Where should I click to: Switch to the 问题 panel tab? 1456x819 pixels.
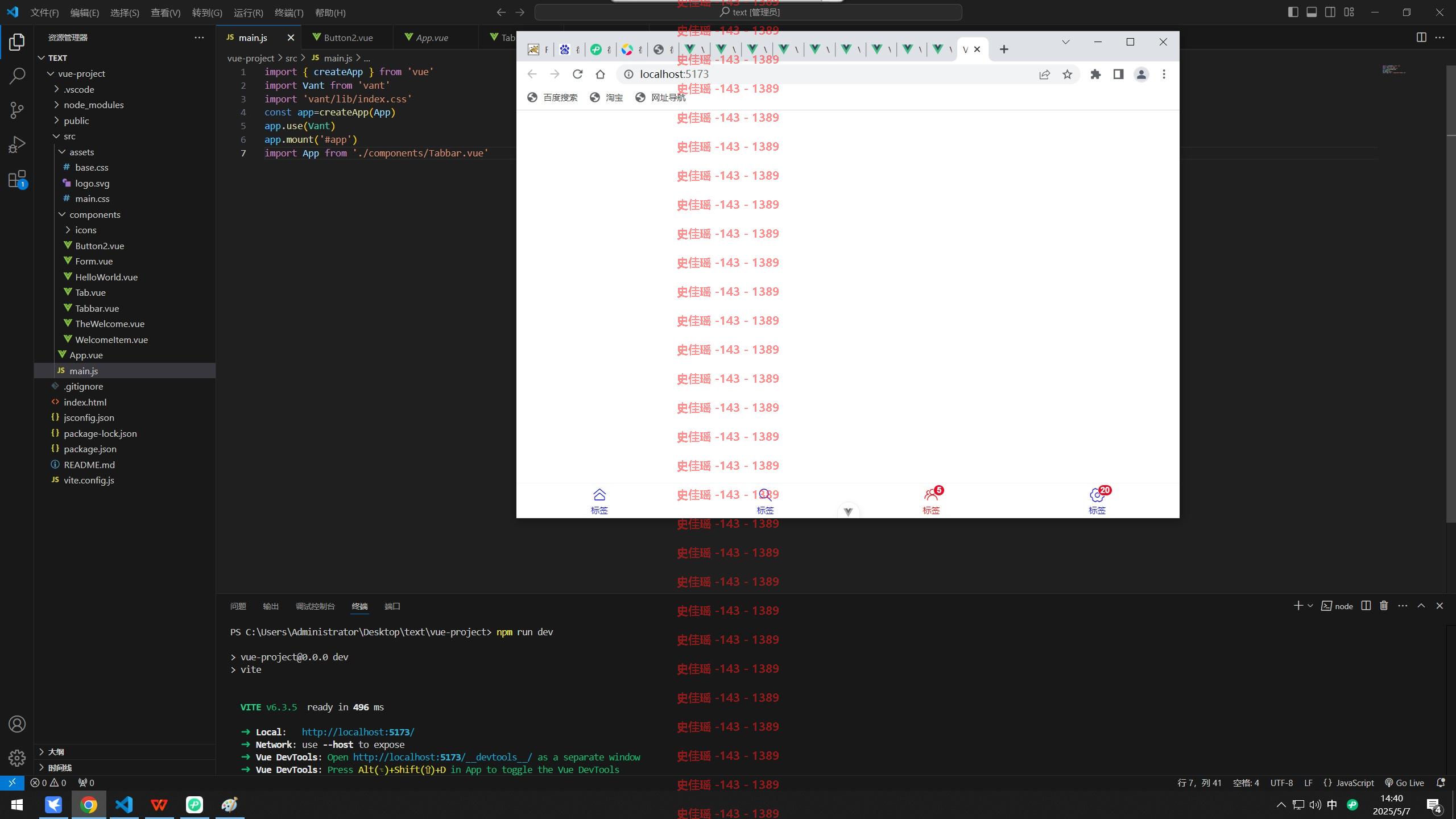tap(238, 606)
